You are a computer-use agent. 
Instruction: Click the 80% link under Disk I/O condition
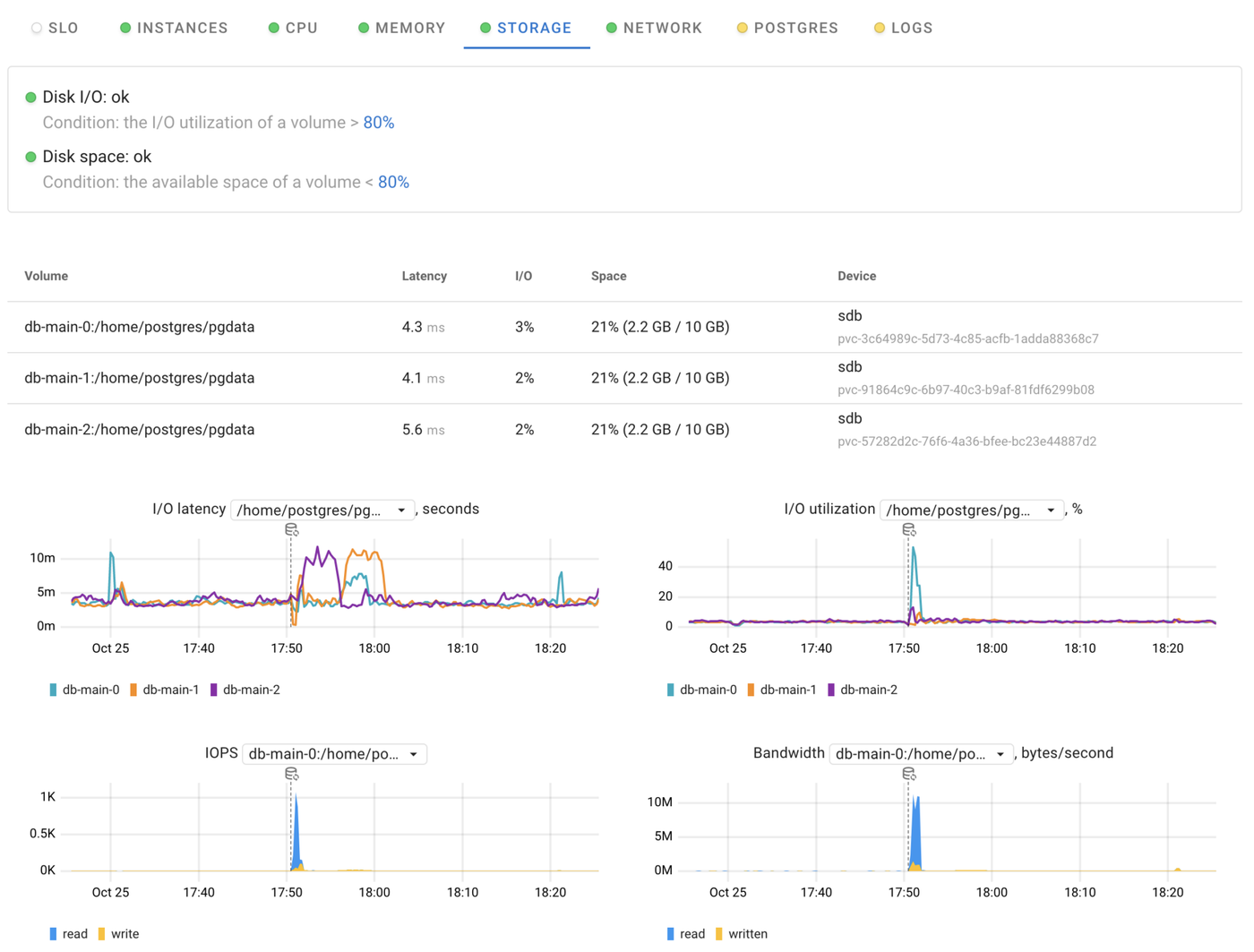tap(377, 123)
